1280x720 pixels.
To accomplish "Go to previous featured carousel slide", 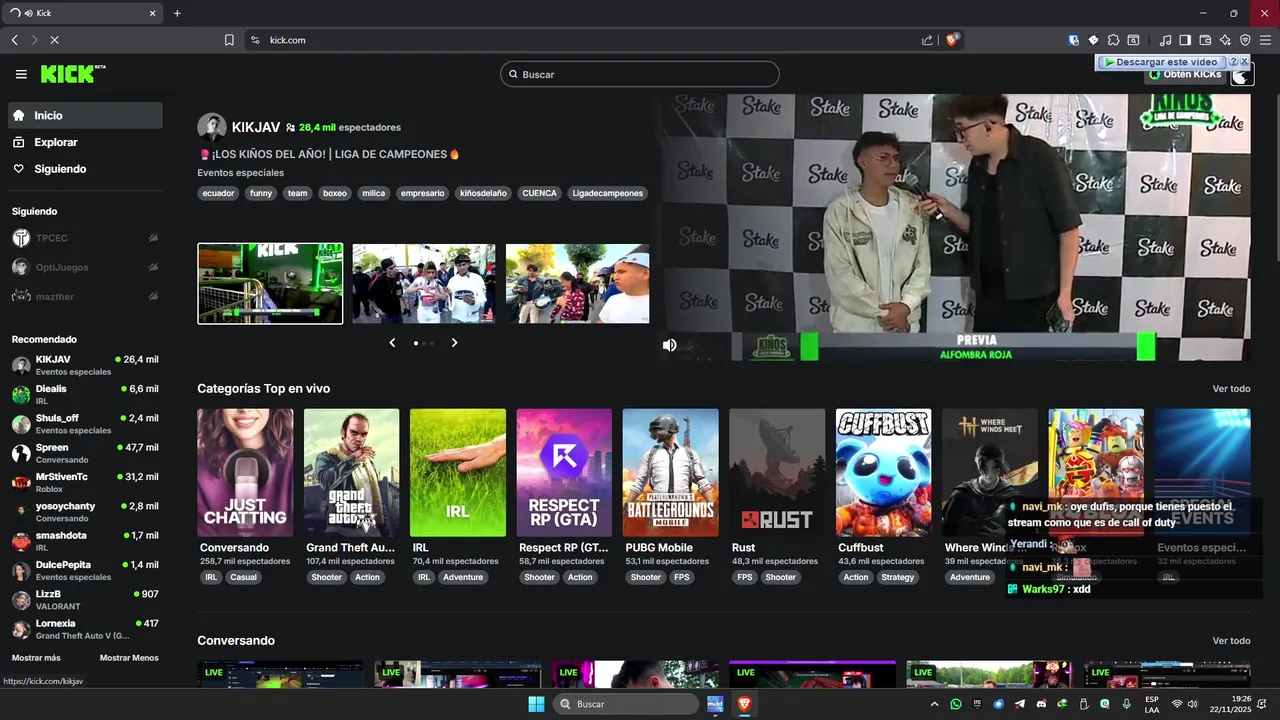I will [392, 343].
